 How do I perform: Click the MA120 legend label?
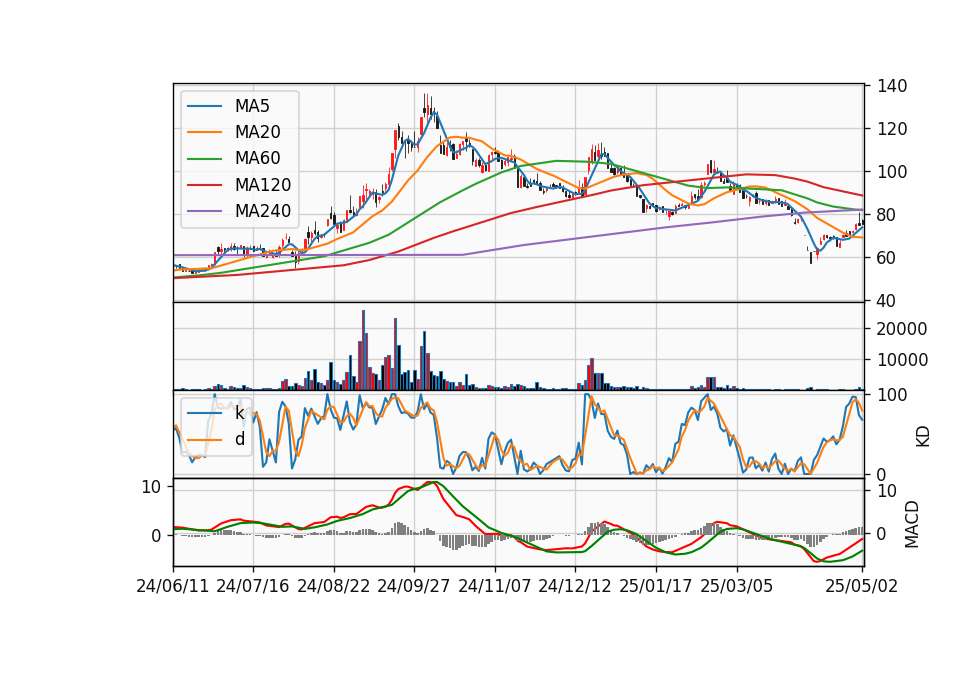[263, 185]
